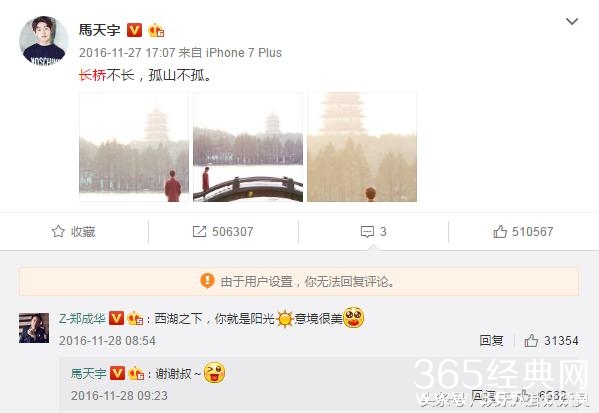Open 馬天宇 name in the nested reply
This screenshot has width=599, height=413.
coord(89,373)
